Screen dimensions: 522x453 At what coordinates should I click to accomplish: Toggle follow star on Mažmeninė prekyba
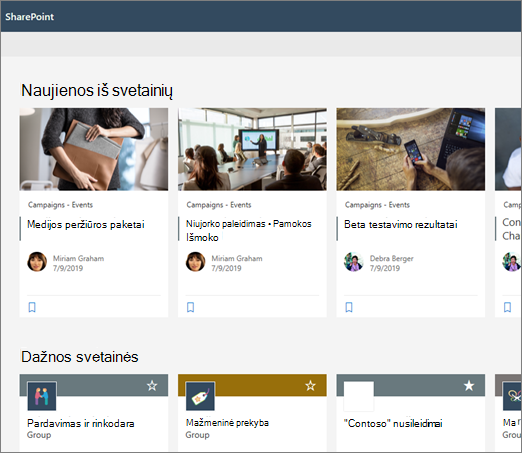[x=310, y=386]
